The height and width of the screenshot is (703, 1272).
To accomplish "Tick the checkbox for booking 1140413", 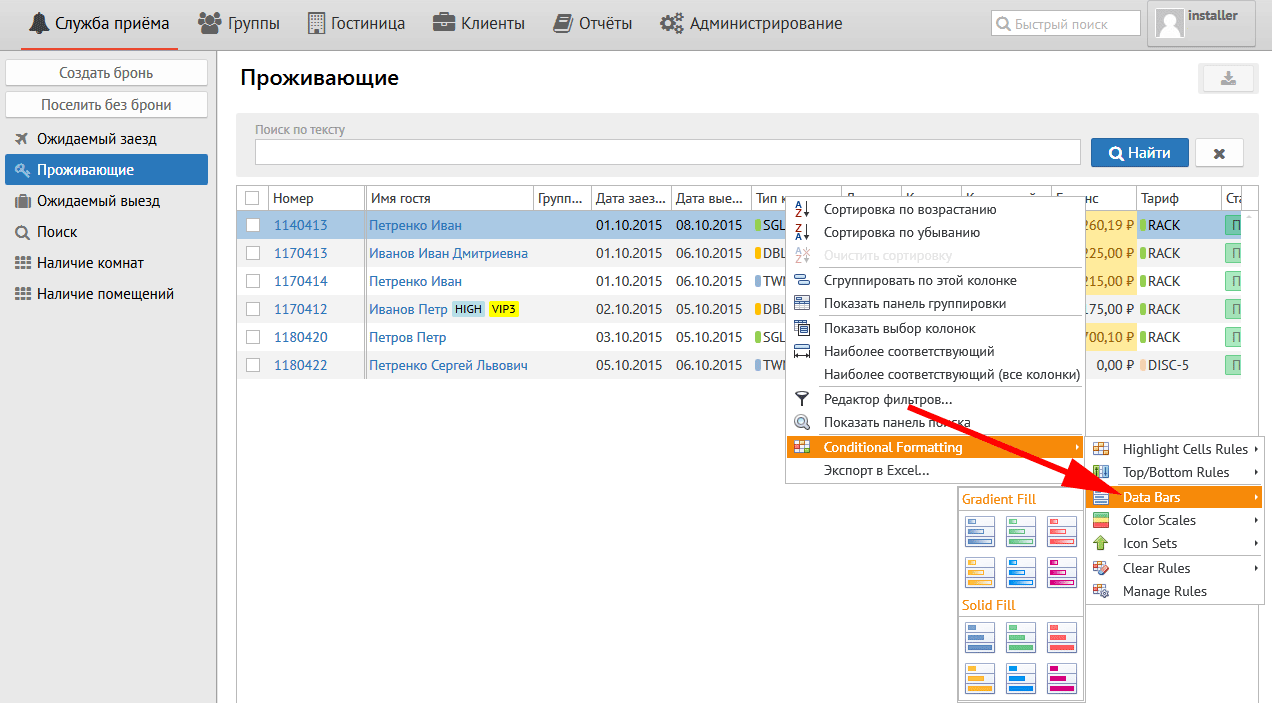I will [253, 225].
